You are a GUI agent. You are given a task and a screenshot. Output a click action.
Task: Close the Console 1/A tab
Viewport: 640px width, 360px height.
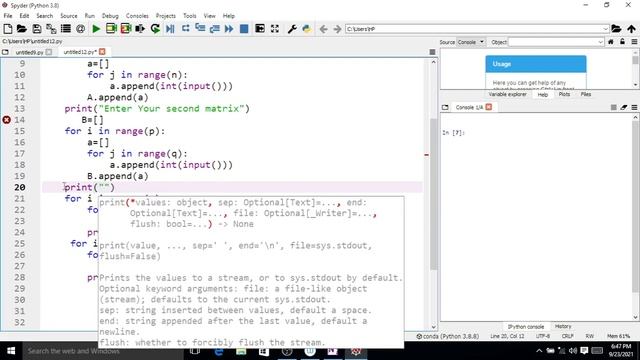[489, 107]
